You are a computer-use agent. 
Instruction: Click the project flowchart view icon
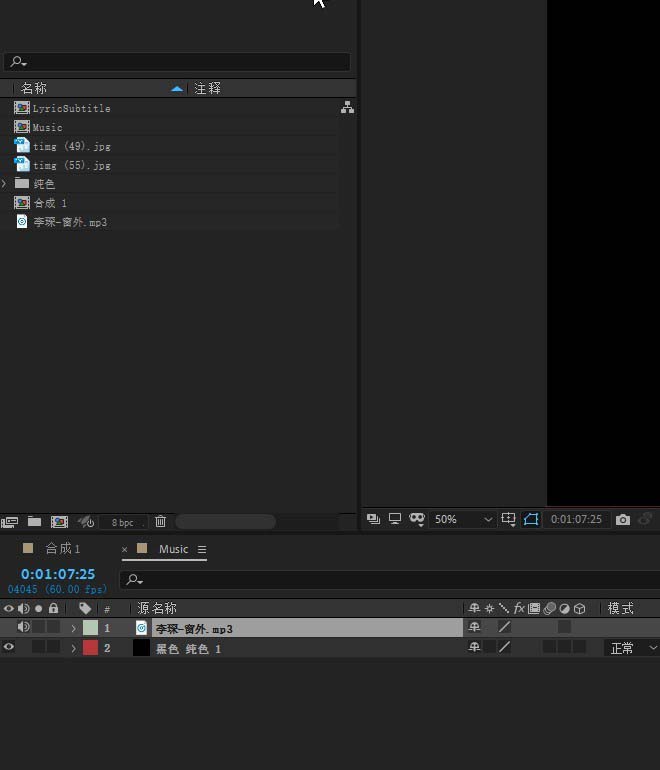coord(347,108)
